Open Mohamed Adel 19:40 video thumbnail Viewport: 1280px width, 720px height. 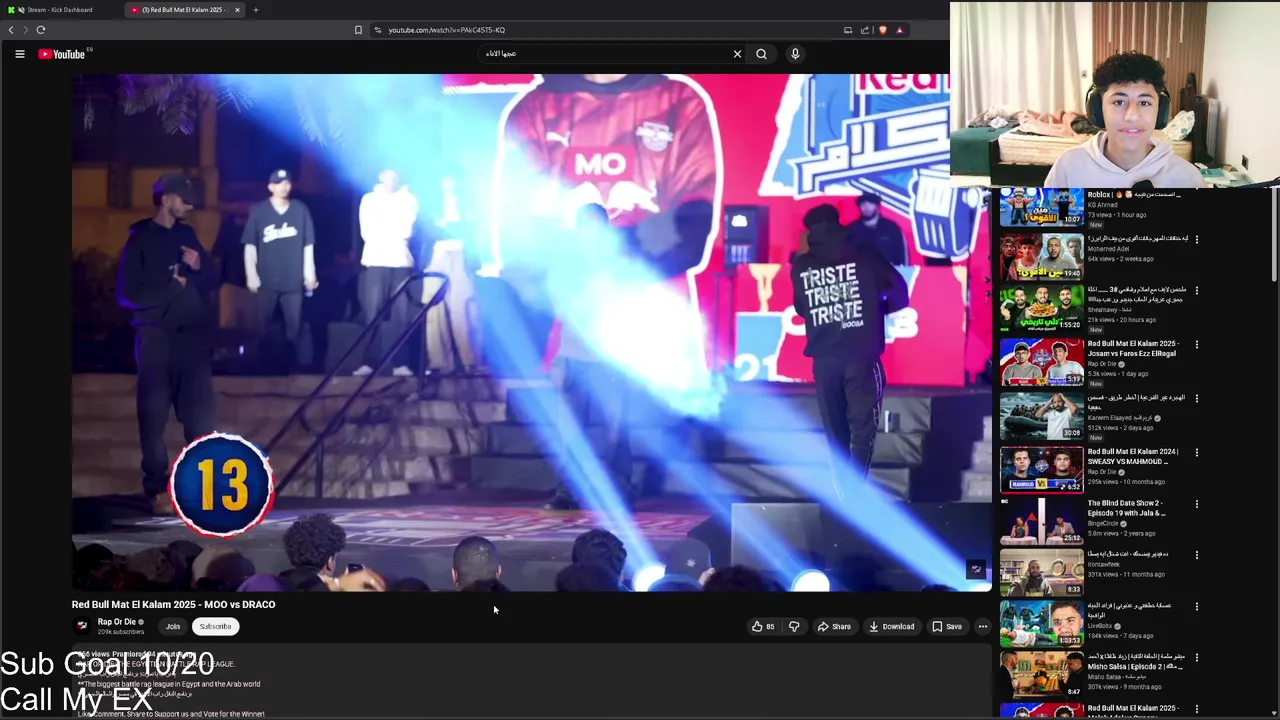(1041, 257)
